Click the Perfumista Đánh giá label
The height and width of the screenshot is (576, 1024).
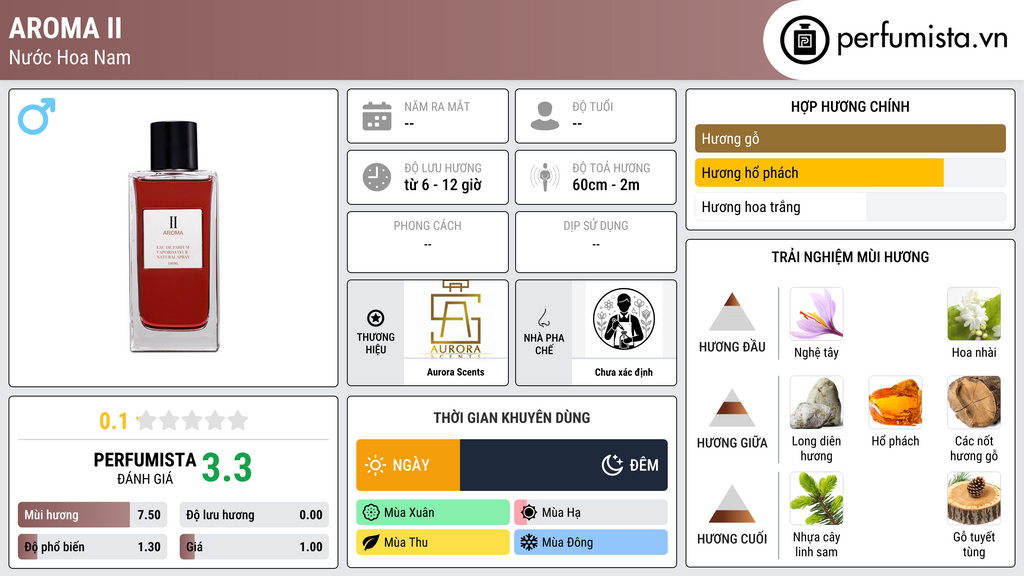point(145,468)
